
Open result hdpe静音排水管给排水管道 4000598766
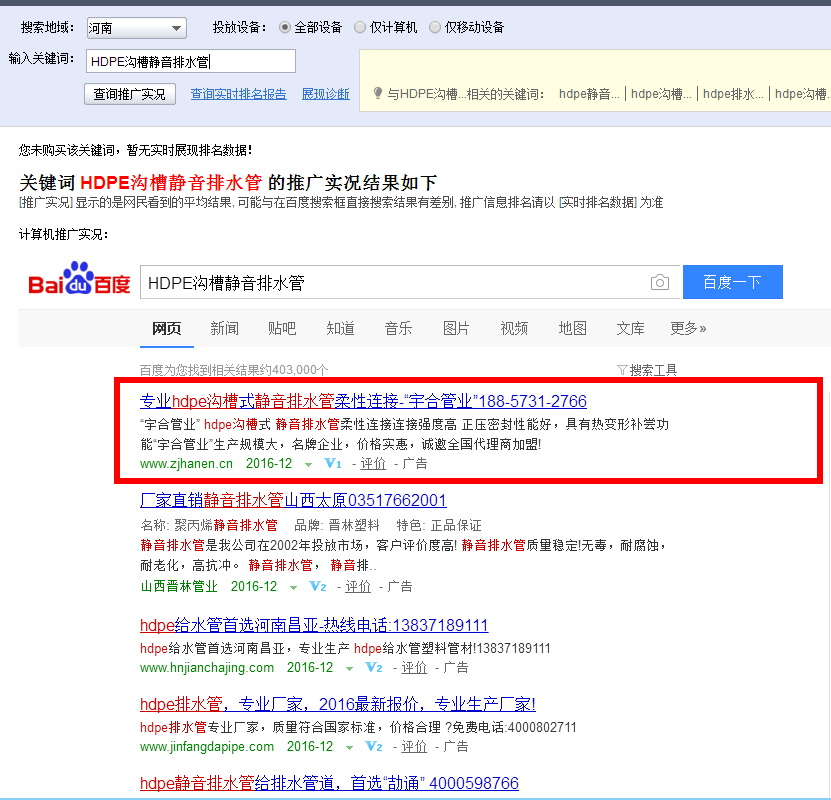(329, 783)
